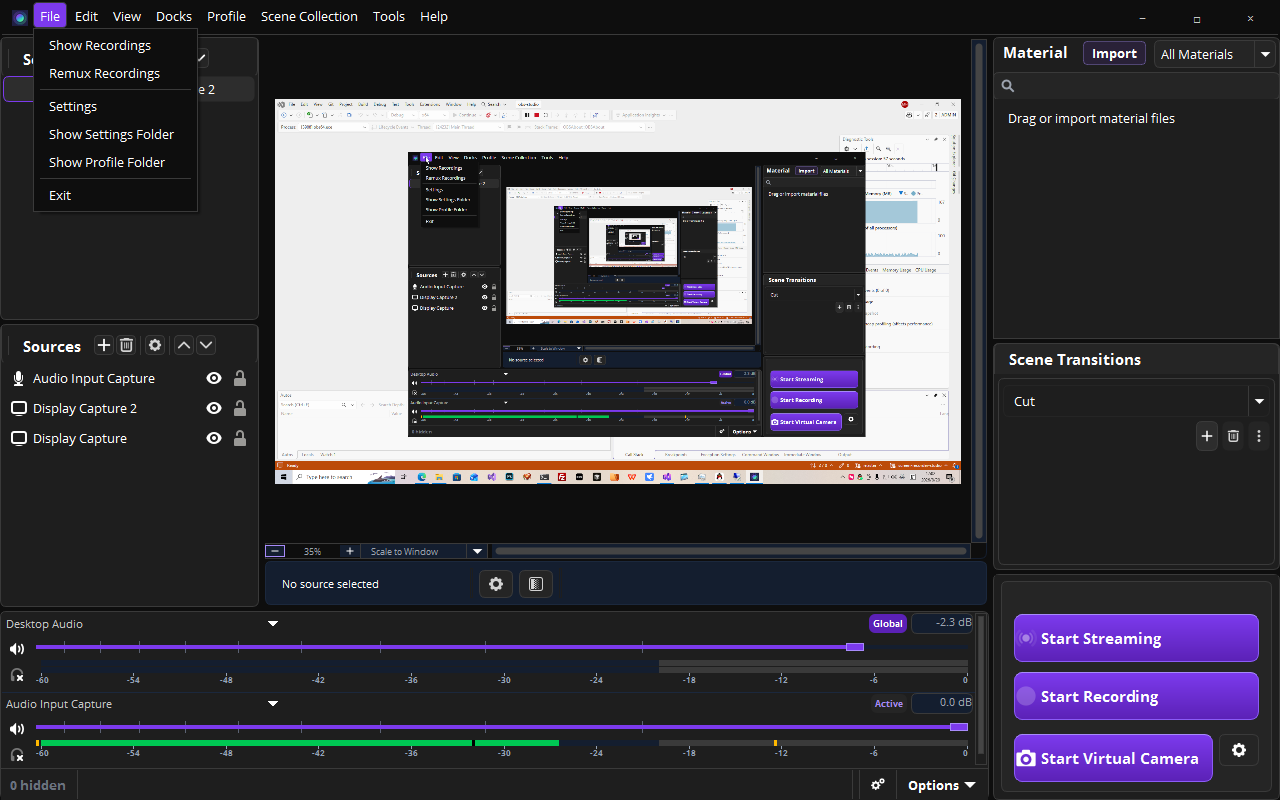Move source up with the Sources up arrow
The image size is (1280, 800).
pyautogui.click(x=184, y=345)
